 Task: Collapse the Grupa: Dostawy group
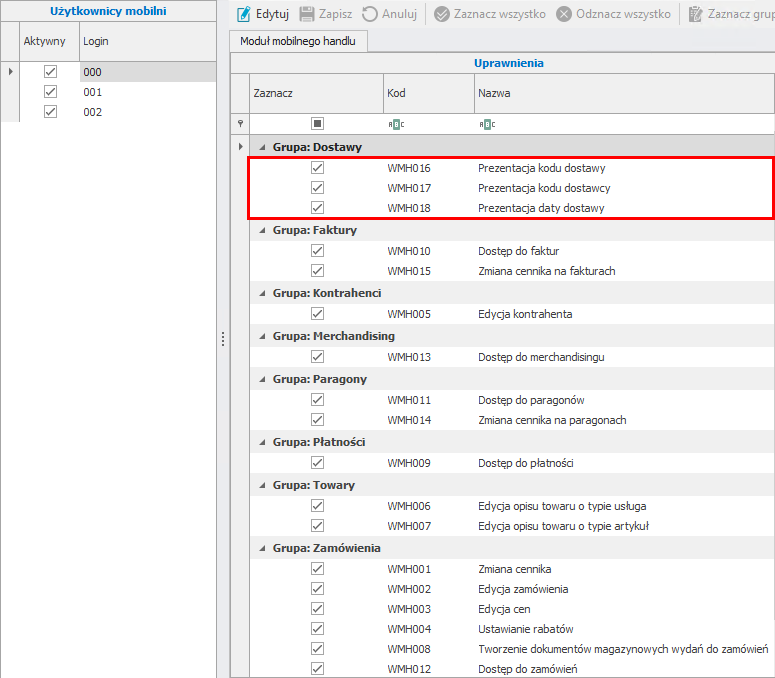coord(263,147)
